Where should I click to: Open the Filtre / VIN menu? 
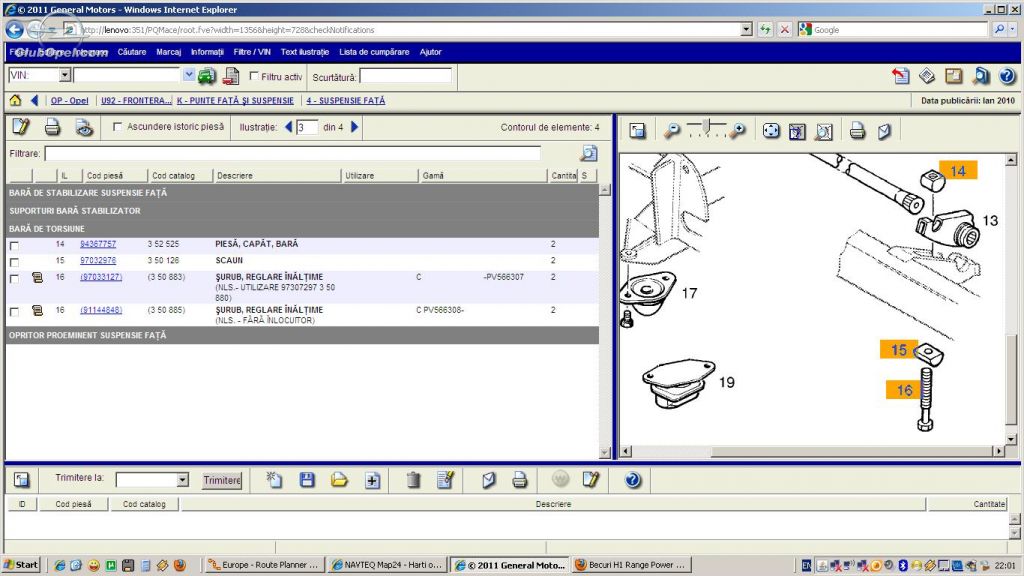tap(252, 52)
